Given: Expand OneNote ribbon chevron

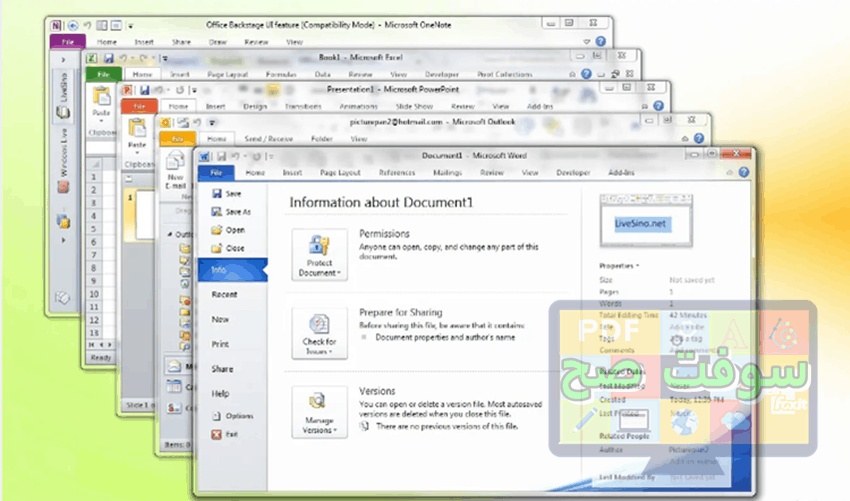Looking at the screenshot, I should pyautogui.click(x=587, y=42).
